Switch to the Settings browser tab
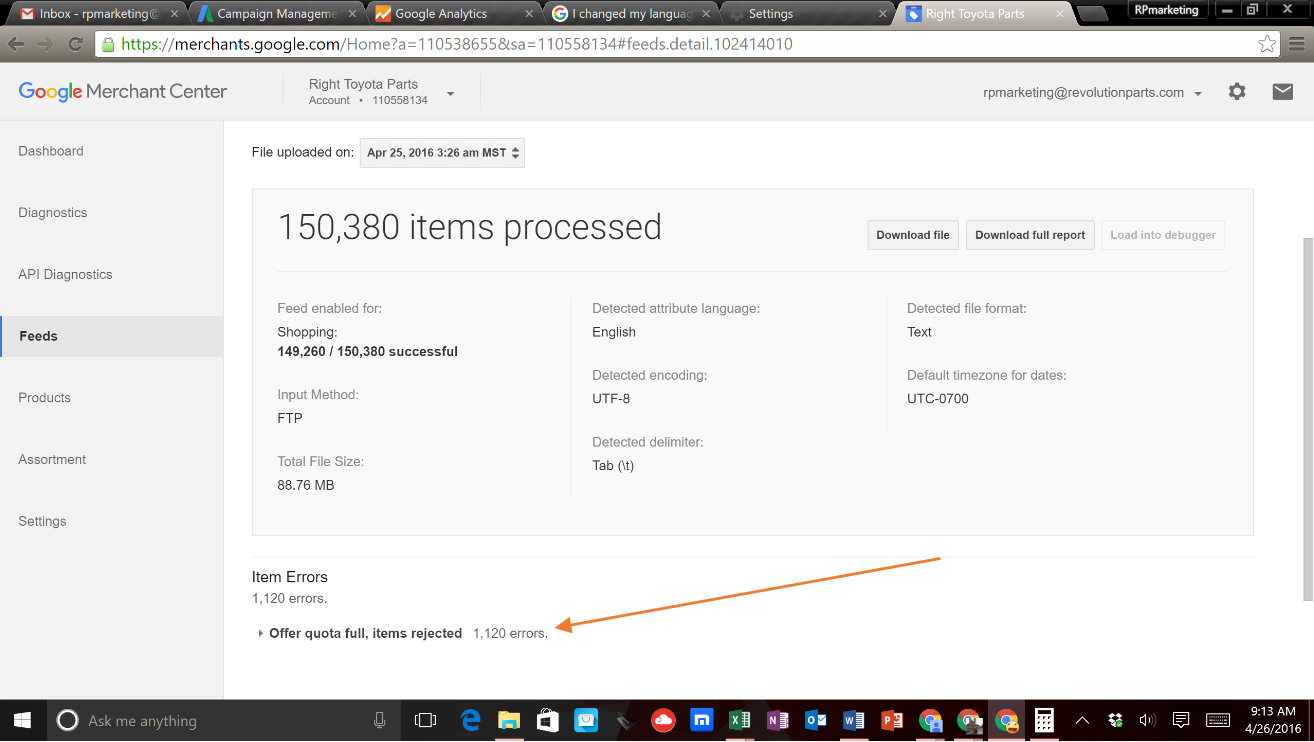 tap(810, 14)
